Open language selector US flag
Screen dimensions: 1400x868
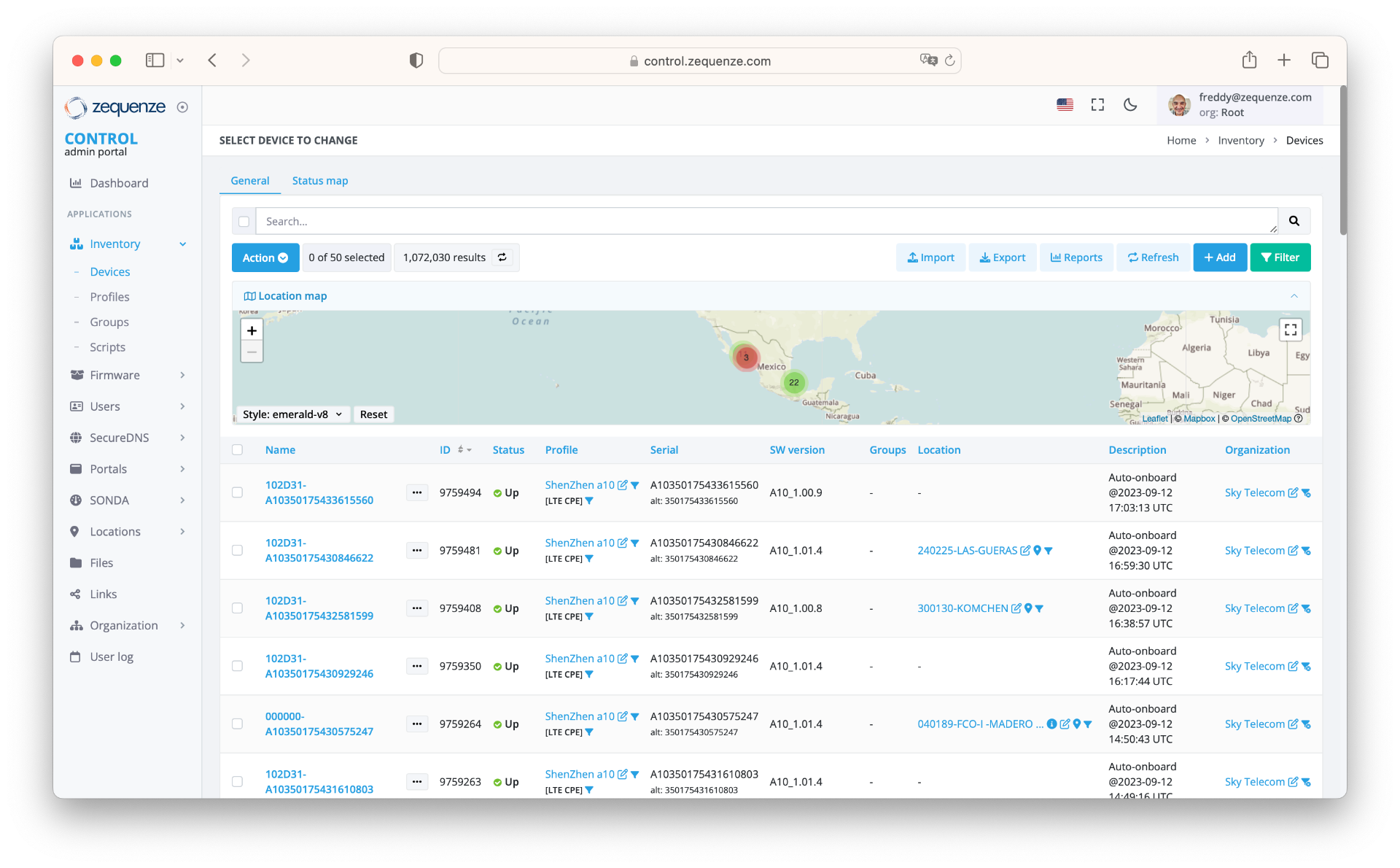click(1065, 105)
